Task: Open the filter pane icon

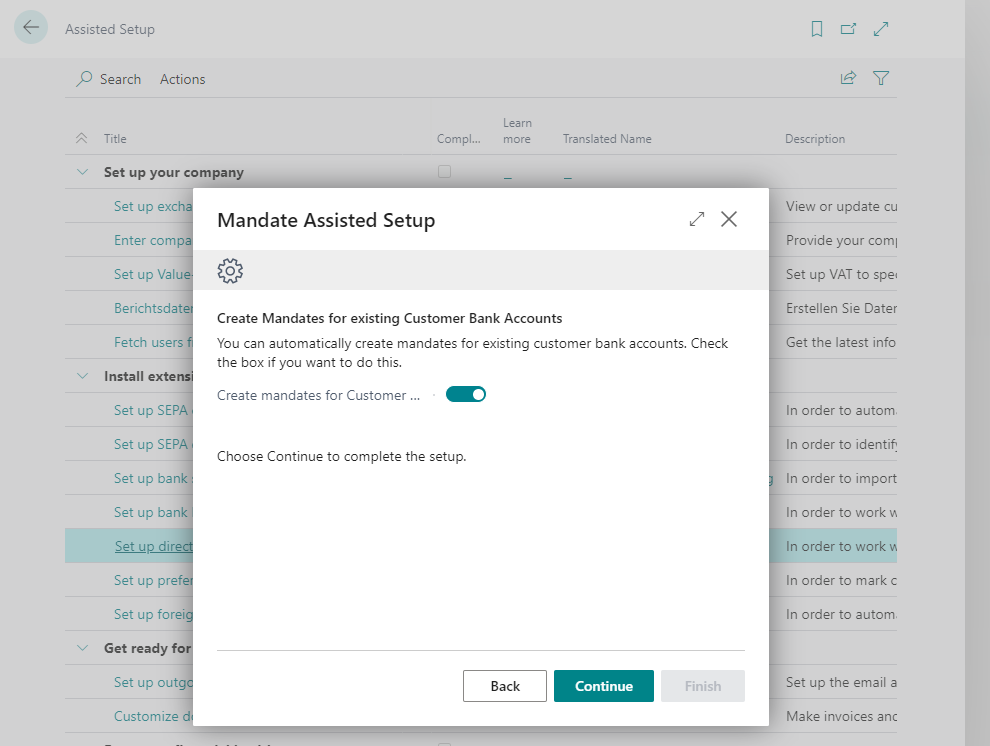Action: [881, 78]
